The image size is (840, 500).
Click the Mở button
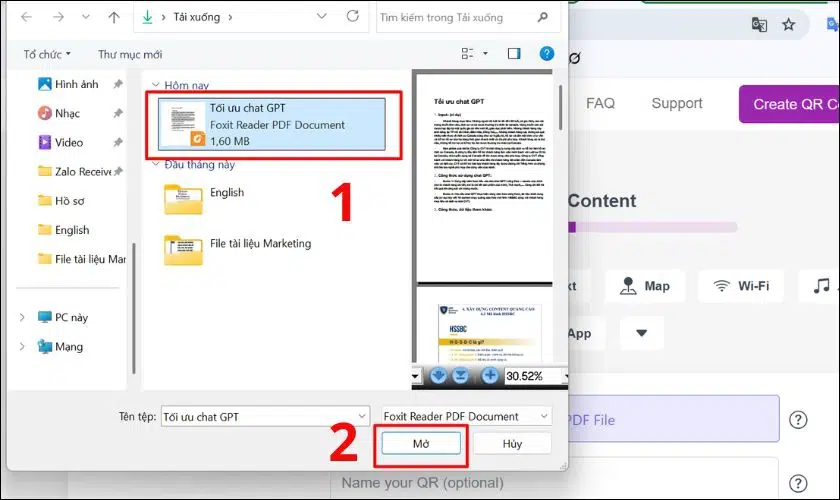point(421,444)
